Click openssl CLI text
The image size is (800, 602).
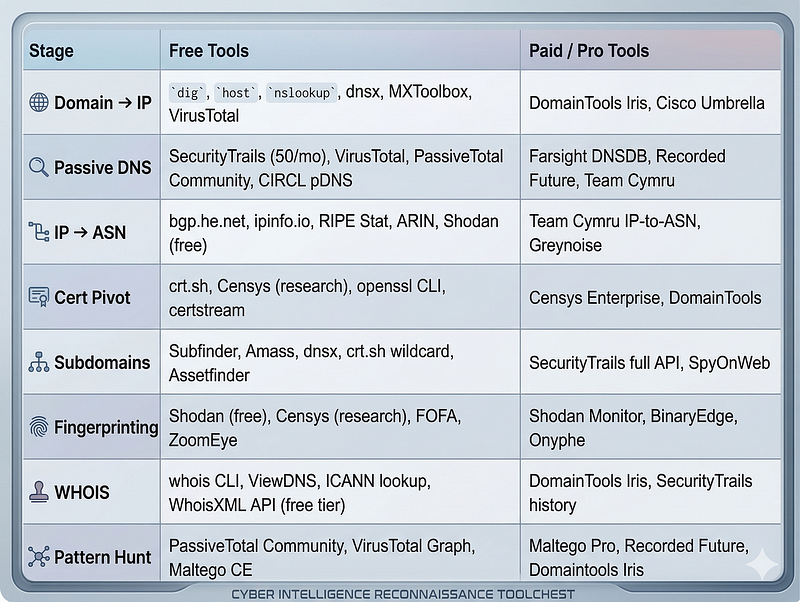coord(399,286)
